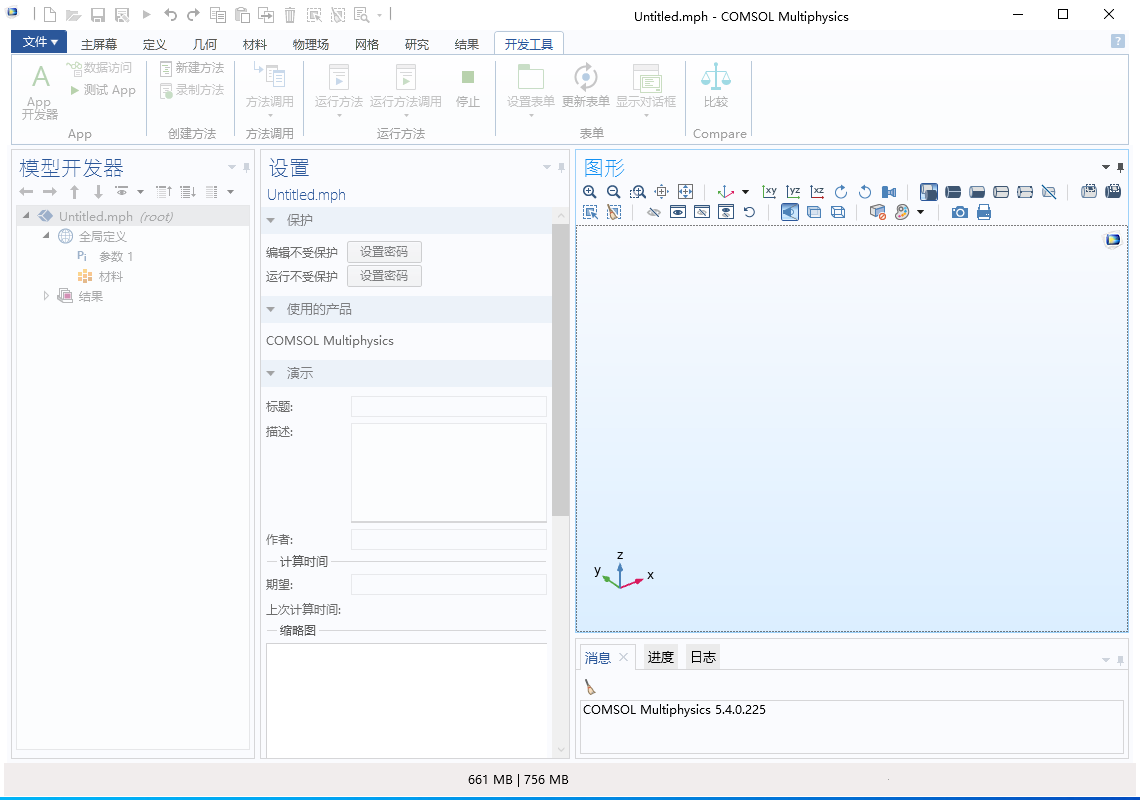Image resolution: width=1140 pixels, height=800 pixels.
Task: Click the reset hiding circular arrow icon
Action: pos(750,212)
